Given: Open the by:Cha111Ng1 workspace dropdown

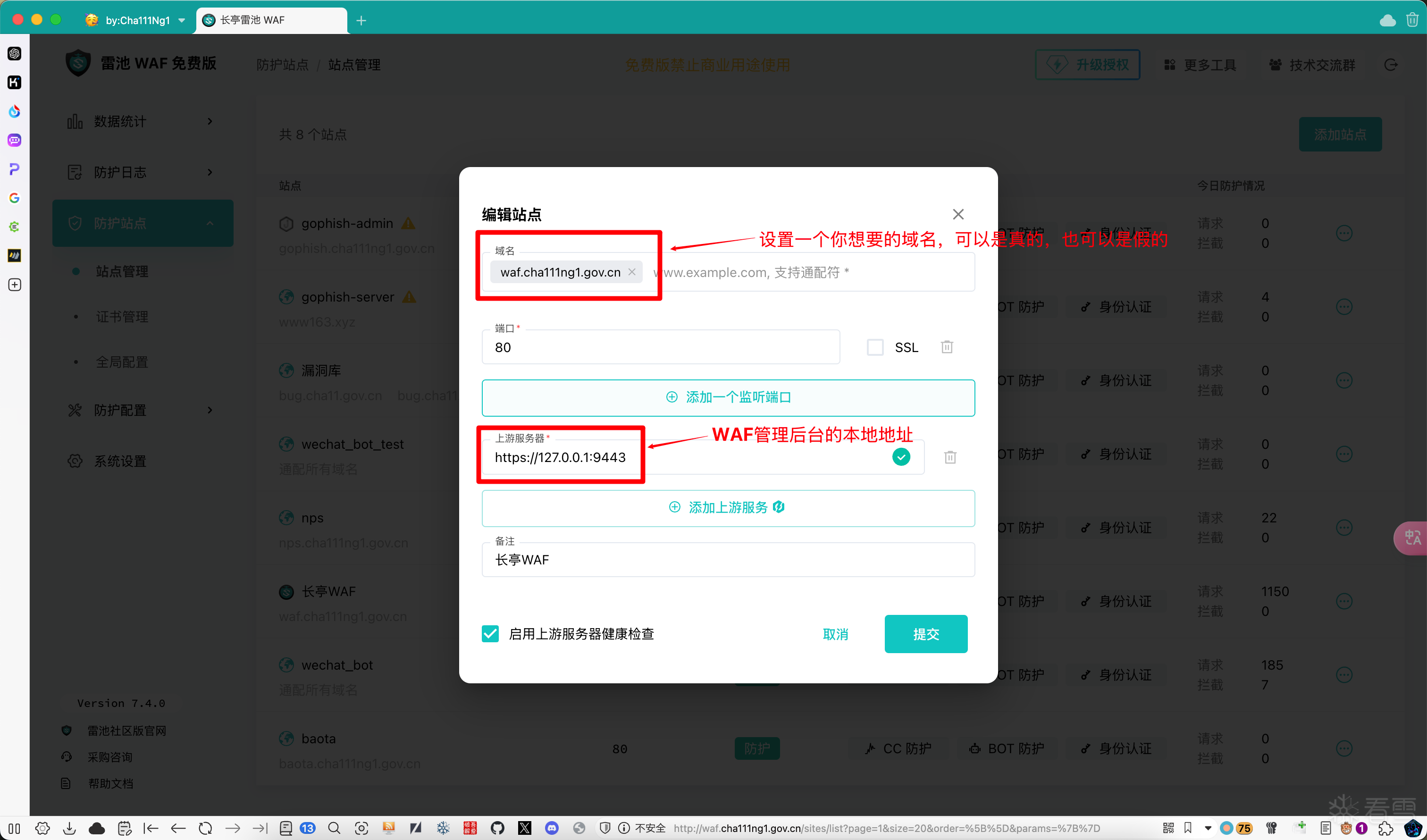Looking at the screenshot, I should pos(136,20).
